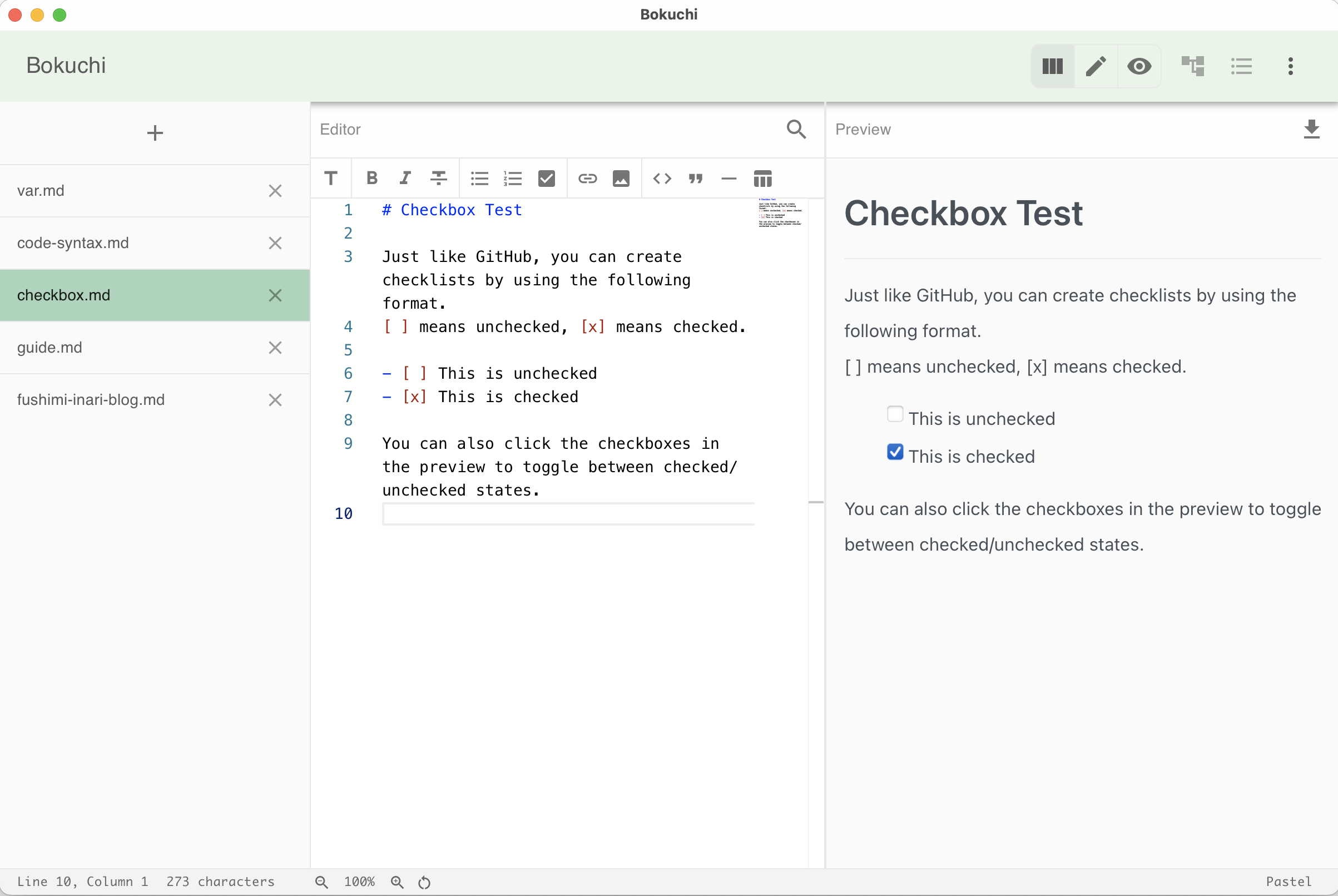Open editor search with magnifier icon
This screenshot has width=1338, height=896.
click(796, 129)
